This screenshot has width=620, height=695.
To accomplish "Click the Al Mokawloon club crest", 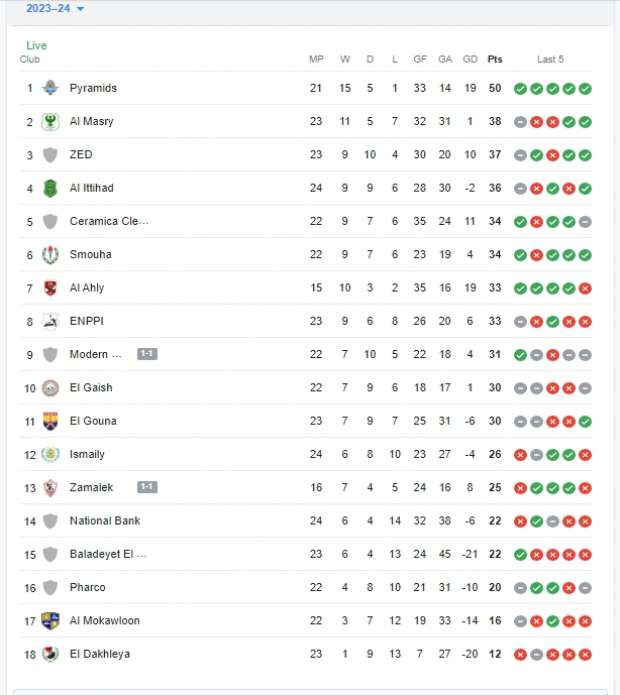I will click(50, 620).
